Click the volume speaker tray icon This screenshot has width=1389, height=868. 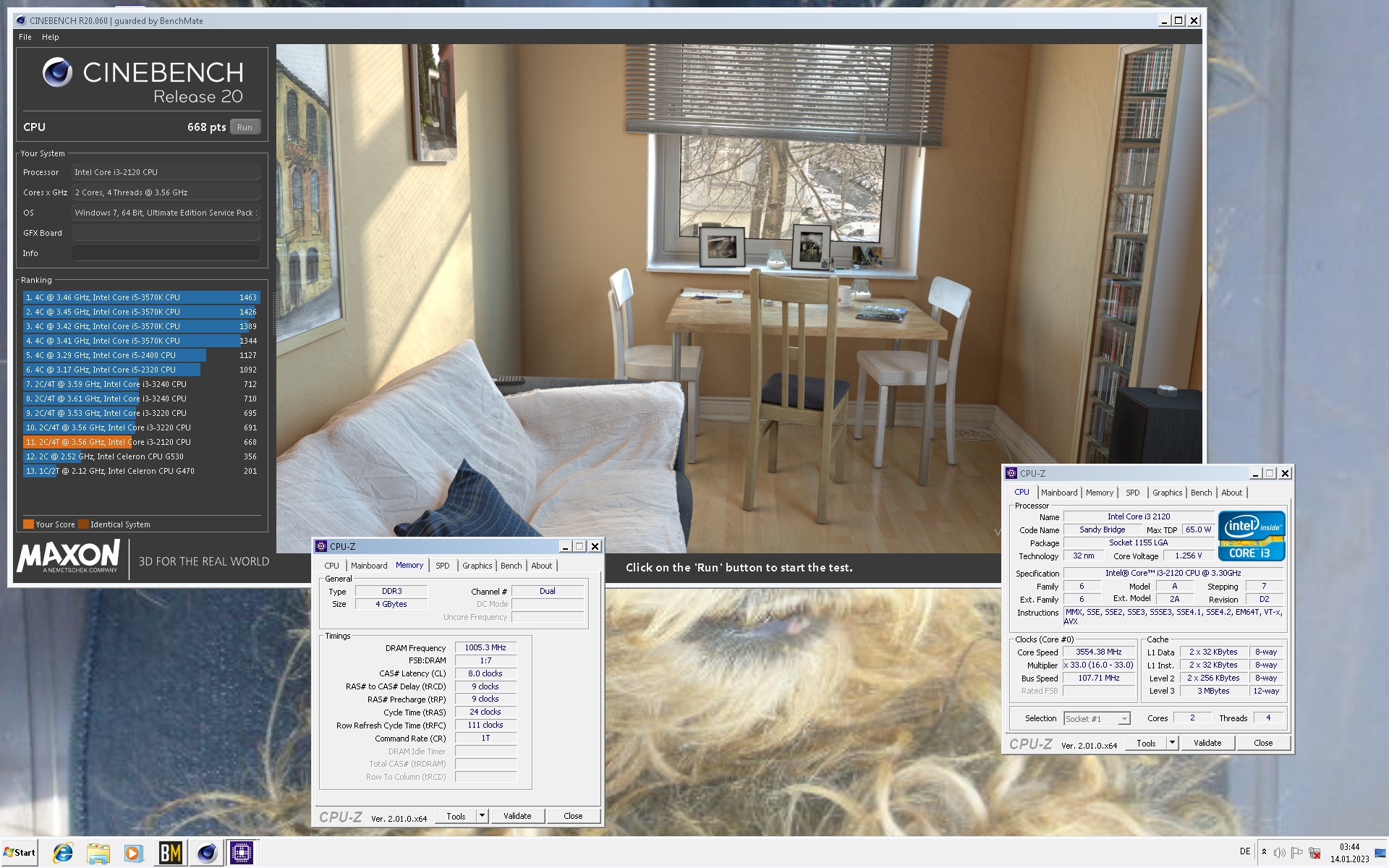1279,853
